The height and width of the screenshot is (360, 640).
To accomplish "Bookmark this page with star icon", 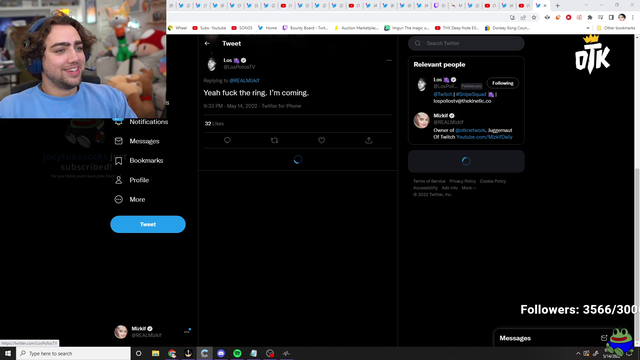I will (x=534, y=18).
